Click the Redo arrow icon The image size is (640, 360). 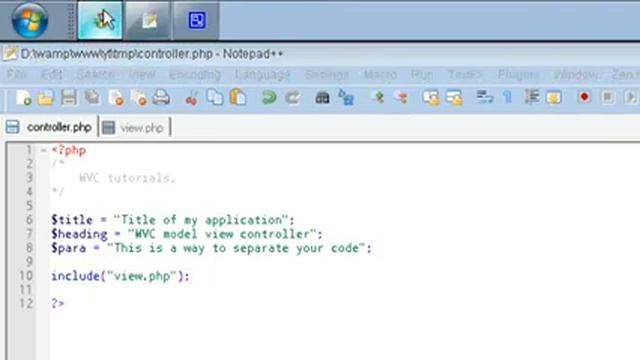(292, 98)
